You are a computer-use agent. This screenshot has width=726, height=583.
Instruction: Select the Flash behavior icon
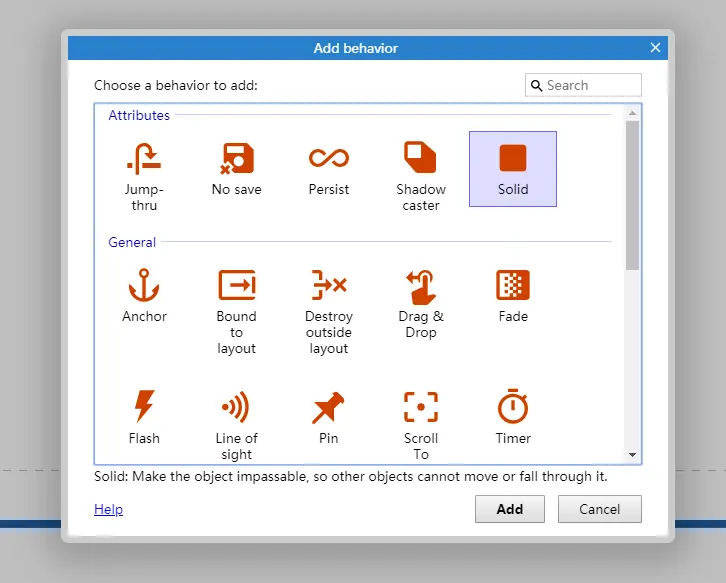pyautogui.click(x=144, y=406)
